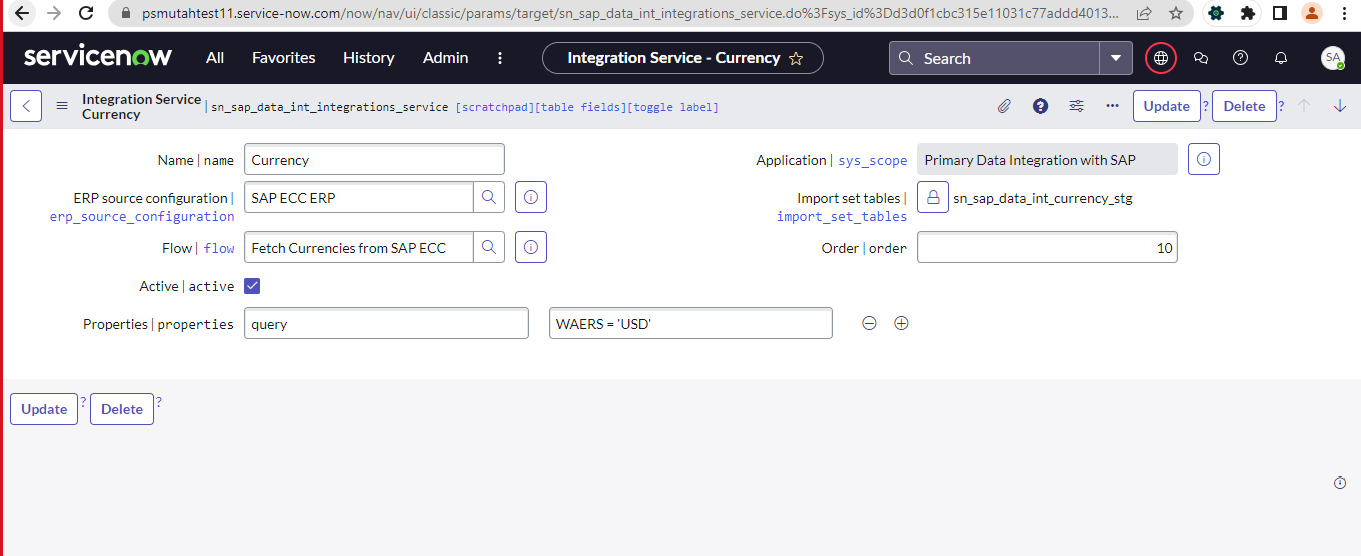Look up Flow using magnifier icon
This screenshot has width=1361, height=556.
[489, 248]
